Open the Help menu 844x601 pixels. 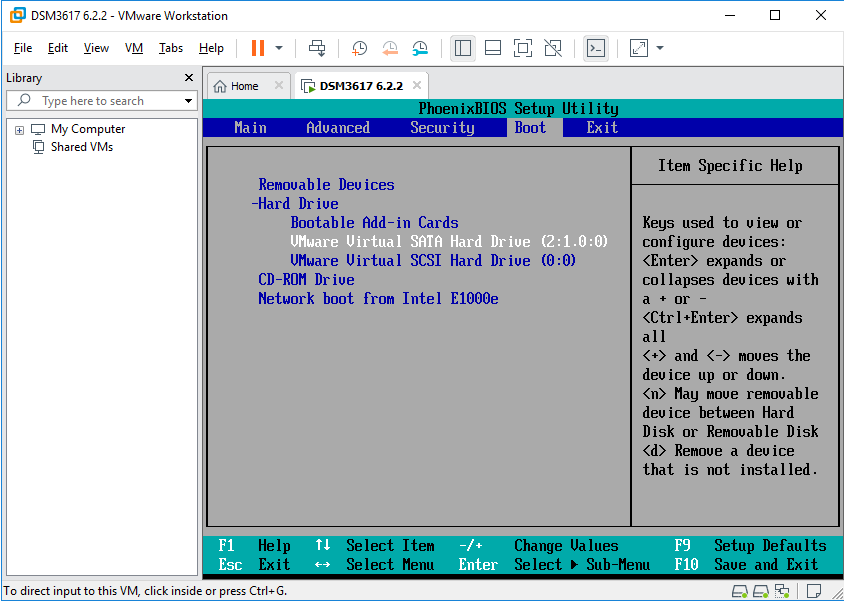coord(211,48)
